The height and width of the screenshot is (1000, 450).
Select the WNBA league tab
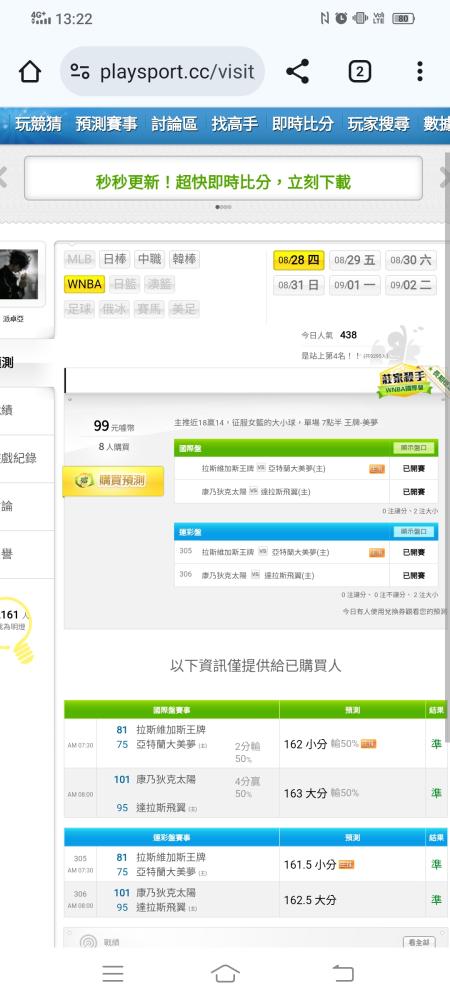(x=85, y=284)
